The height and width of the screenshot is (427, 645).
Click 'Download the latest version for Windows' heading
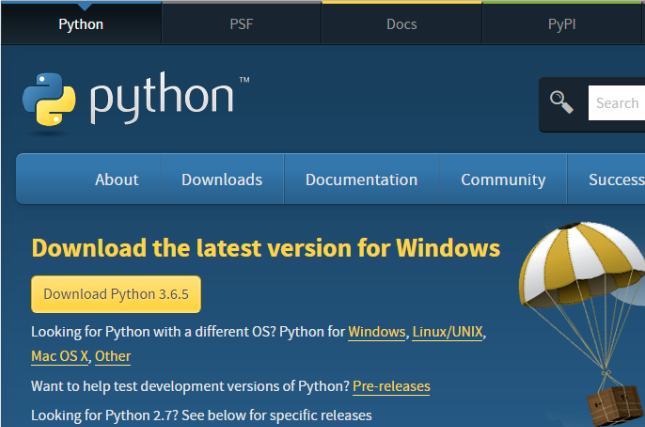coord(266,248)
